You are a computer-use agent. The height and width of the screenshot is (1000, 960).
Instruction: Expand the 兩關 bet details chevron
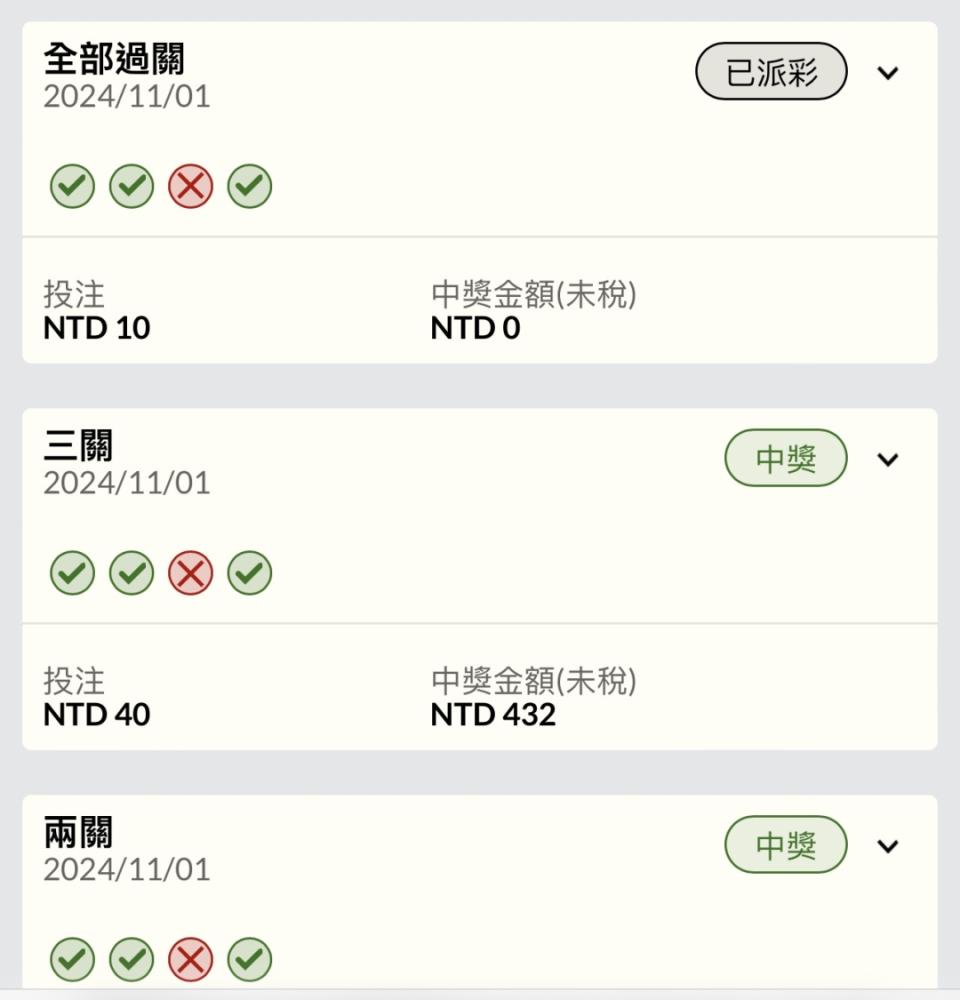(x=888, y=846)
